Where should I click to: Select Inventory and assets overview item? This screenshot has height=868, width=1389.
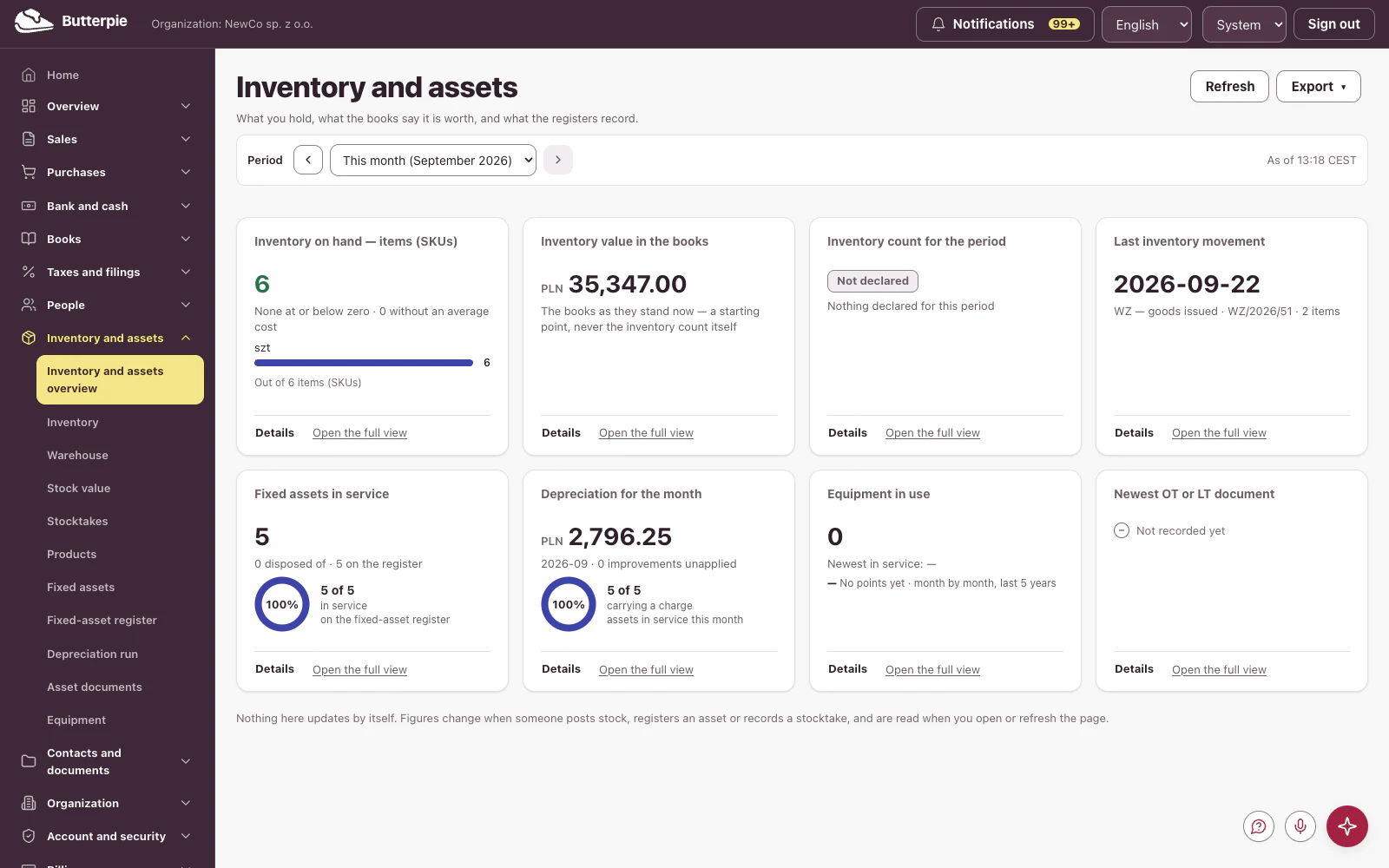[x=120, y=379]
